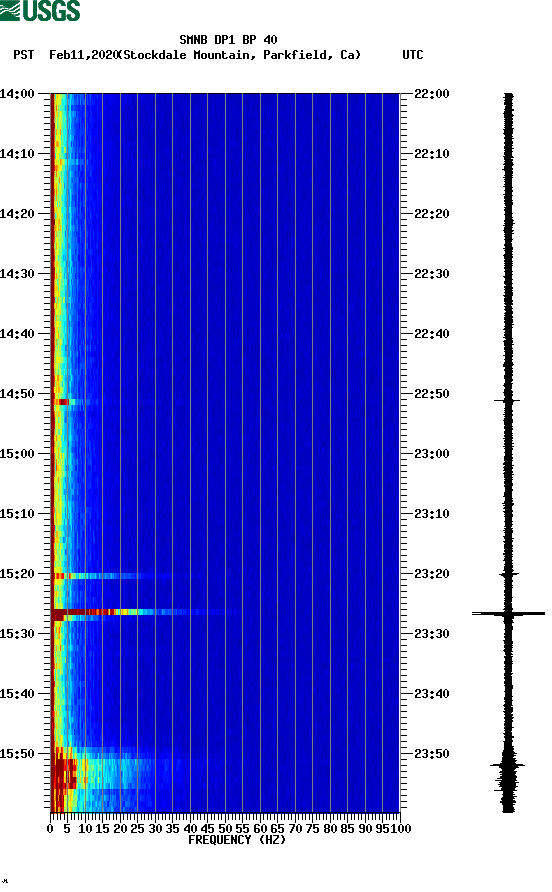Click the large seismogram spike near 23:27

point(508,614)
